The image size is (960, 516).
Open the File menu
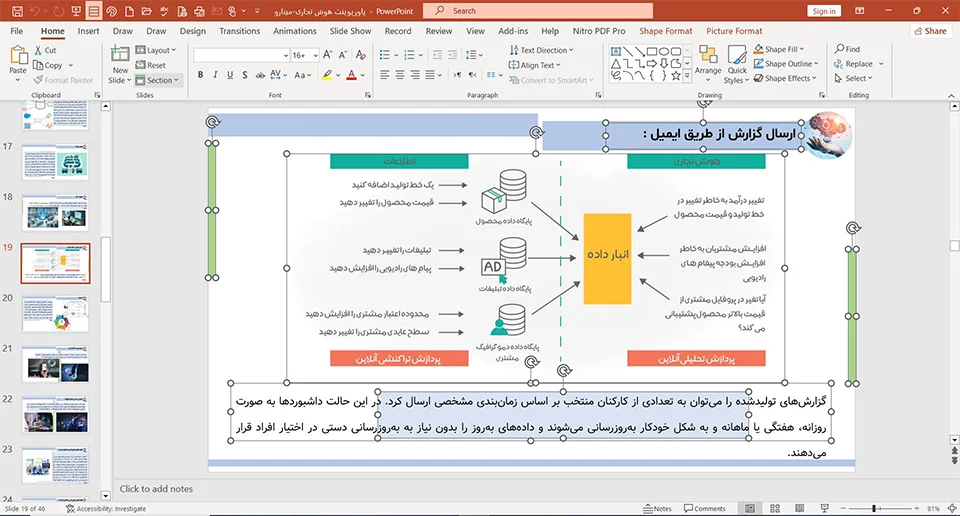click(x=17, y=31)
